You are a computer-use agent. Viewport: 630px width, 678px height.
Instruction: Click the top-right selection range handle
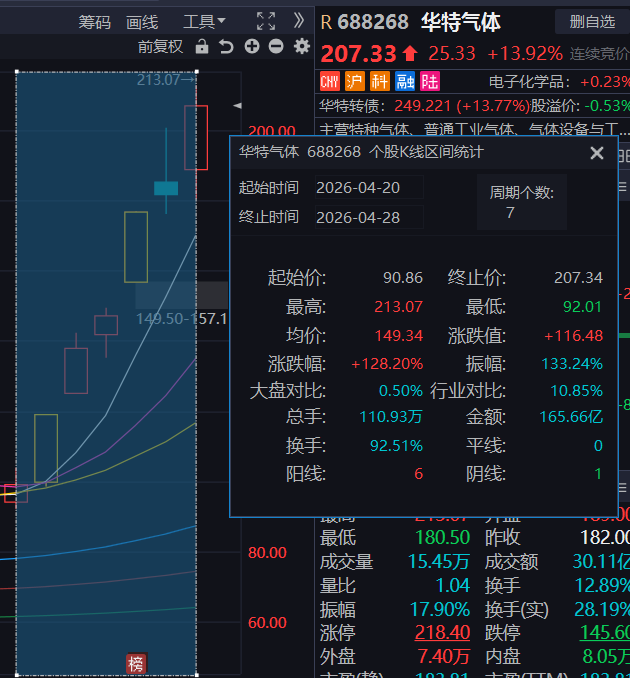click(x=197, y=72)
